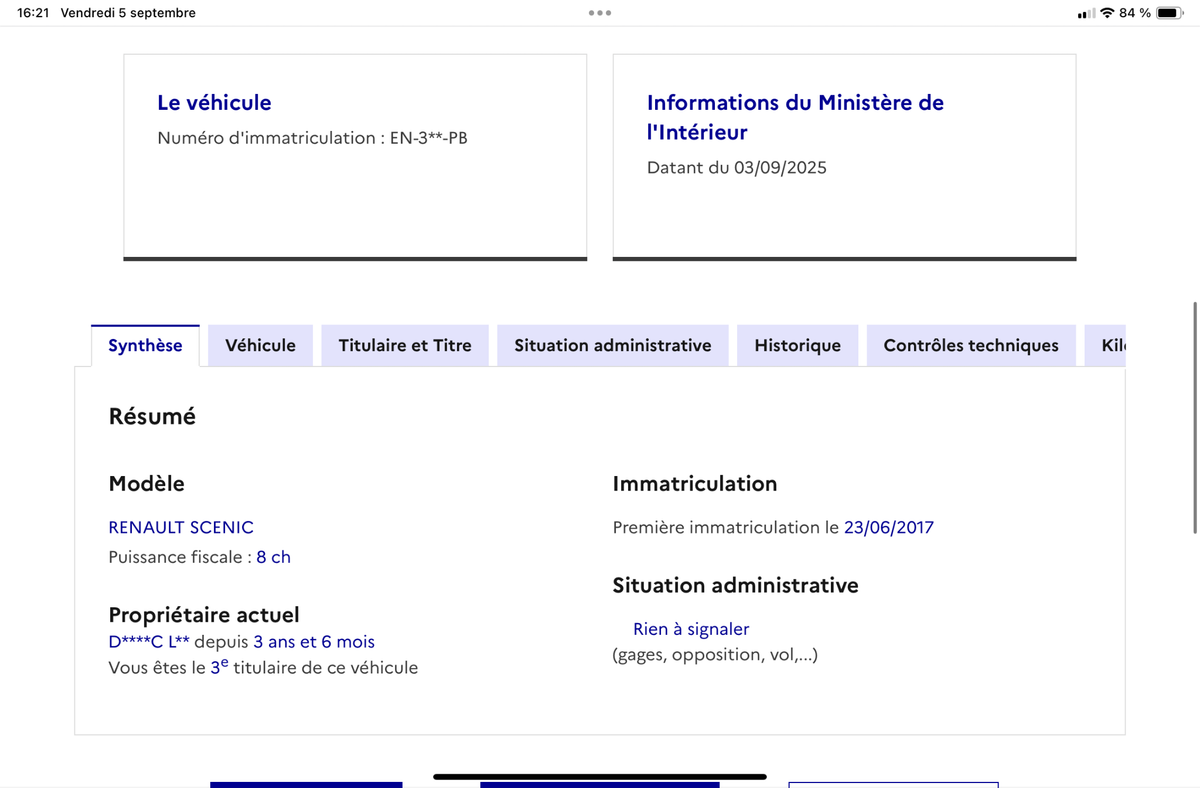Screen dimensions: 1200x788
Task: Select the Situation administrative tab
Action: click(613, 345)
